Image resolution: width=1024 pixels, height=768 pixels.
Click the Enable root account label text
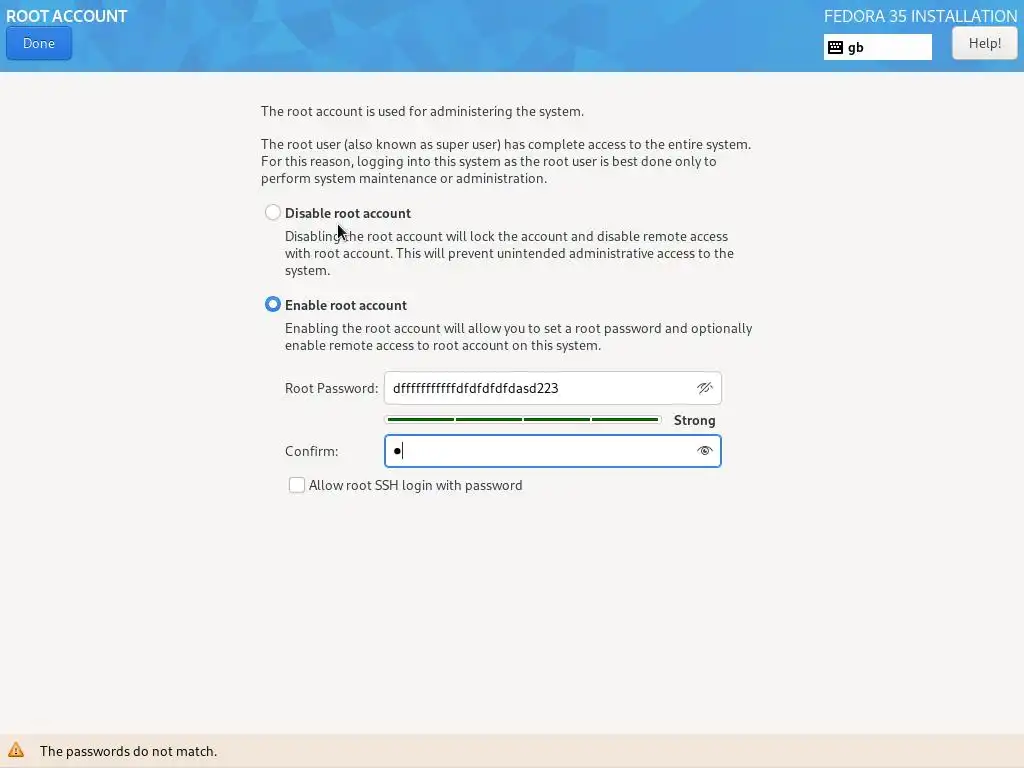[345, 305]
